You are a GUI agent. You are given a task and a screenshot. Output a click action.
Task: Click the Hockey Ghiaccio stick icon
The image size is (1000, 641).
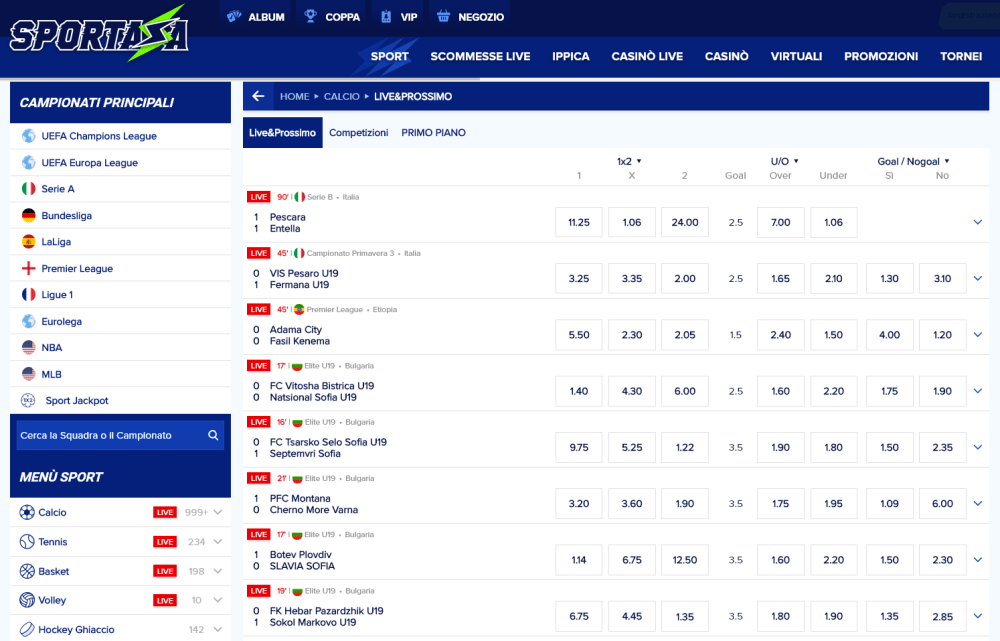[x=27, y=629]
